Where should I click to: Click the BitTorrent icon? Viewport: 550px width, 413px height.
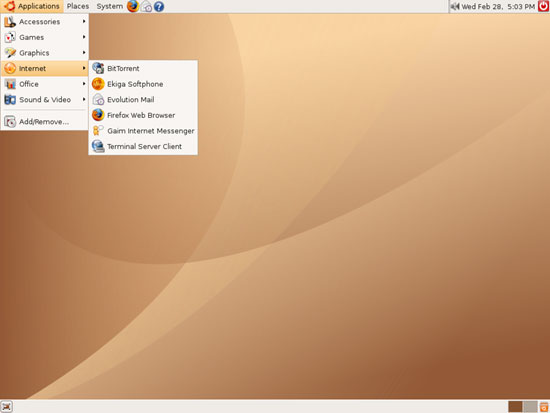(x=98, y=68)
